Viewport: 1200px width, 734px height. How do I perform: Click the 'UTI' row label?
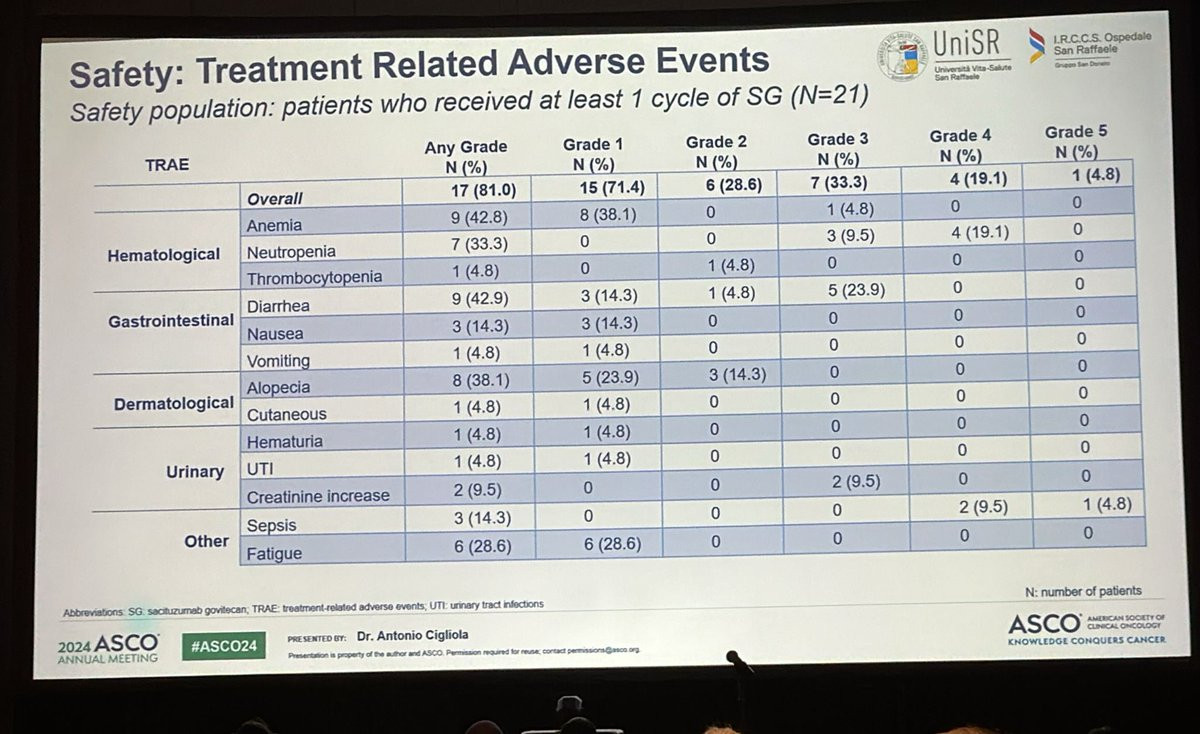click(x=258, y=469)
